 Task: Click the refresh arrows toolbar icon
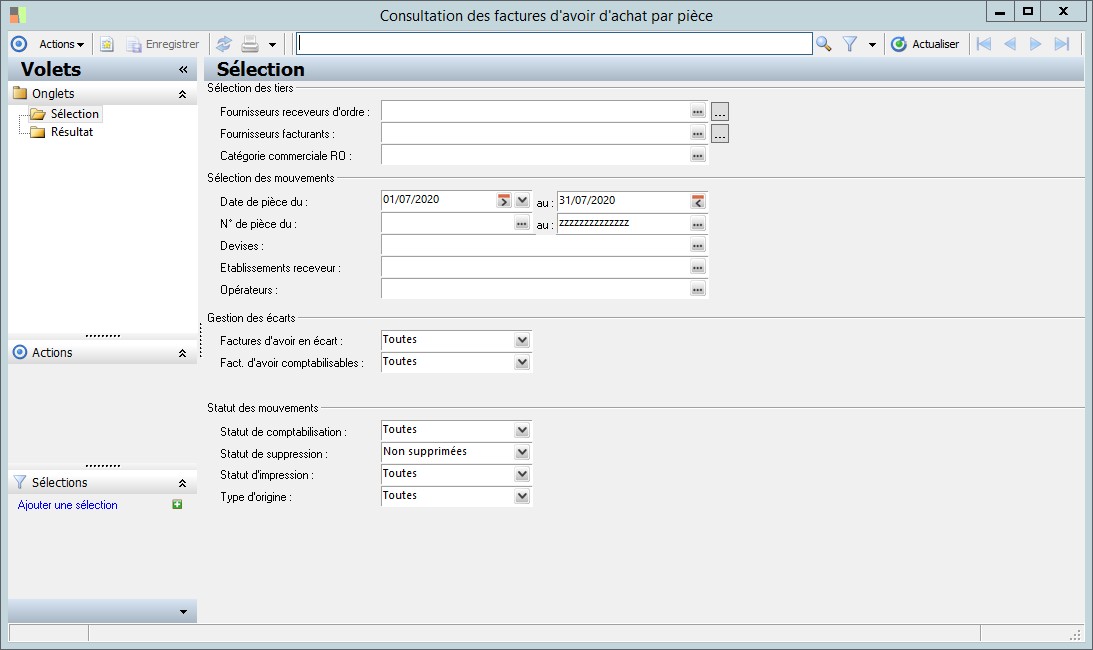[224, 44]
